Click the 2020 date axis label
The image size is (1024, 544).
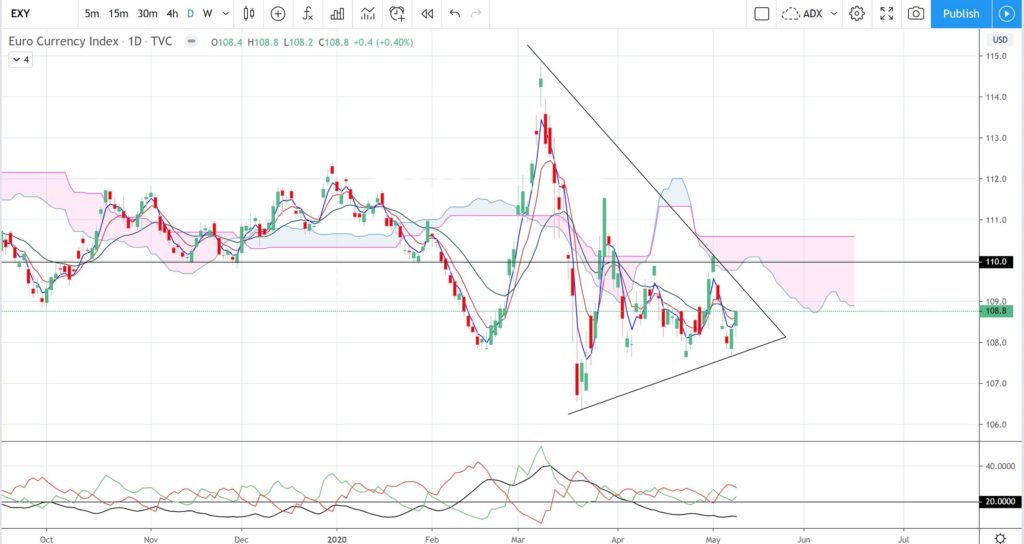coord(336,539)
